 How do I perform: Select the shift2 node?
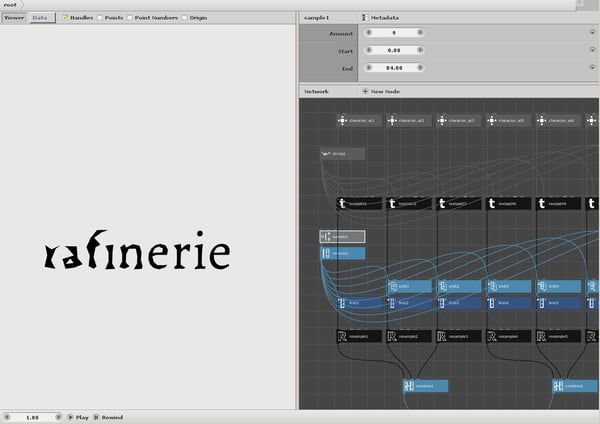point(458,286)
